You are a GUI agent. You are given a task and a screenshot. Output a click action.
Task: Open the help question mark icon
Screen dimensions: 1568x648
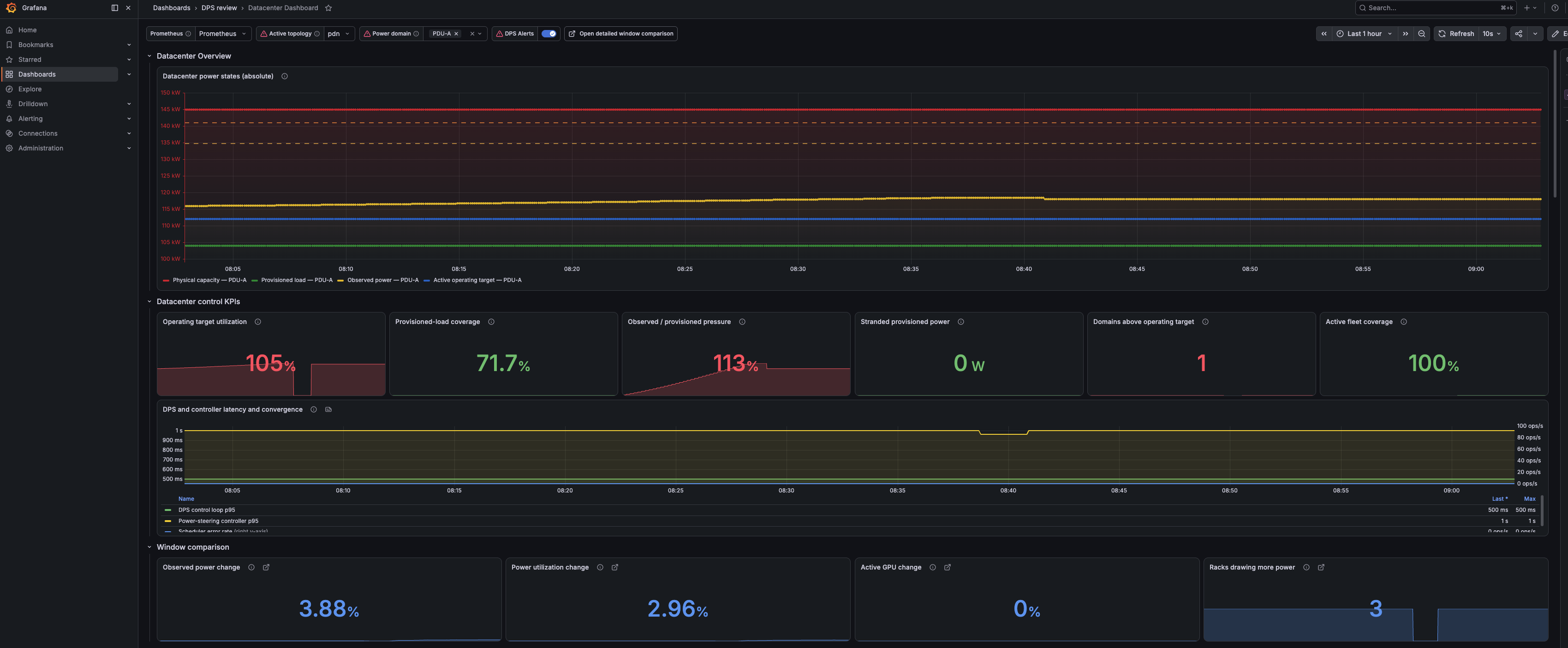(1555, 8)
